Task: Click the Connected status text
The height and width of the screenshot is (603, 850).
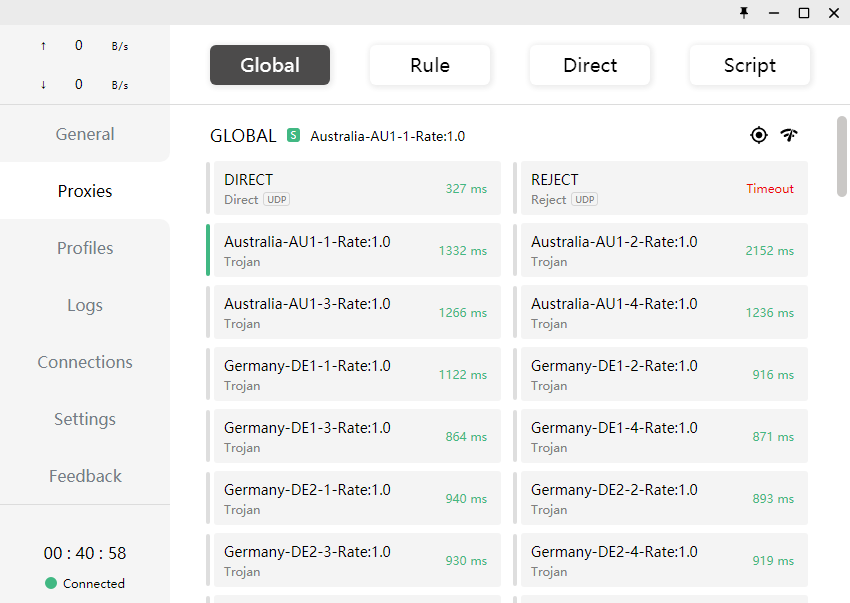Action: pos(94,583)
